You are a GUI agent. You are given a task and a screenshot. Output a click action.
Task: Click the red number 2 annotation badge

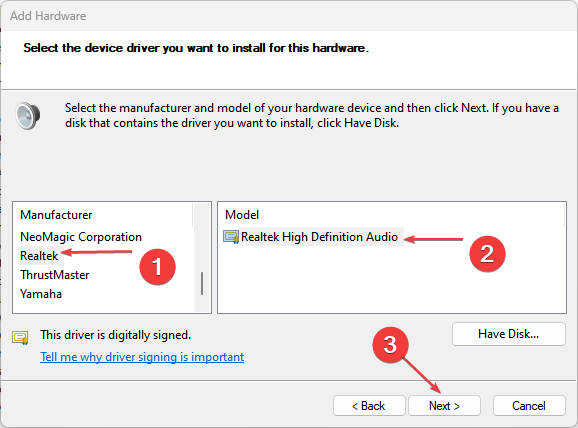(487, 254)
